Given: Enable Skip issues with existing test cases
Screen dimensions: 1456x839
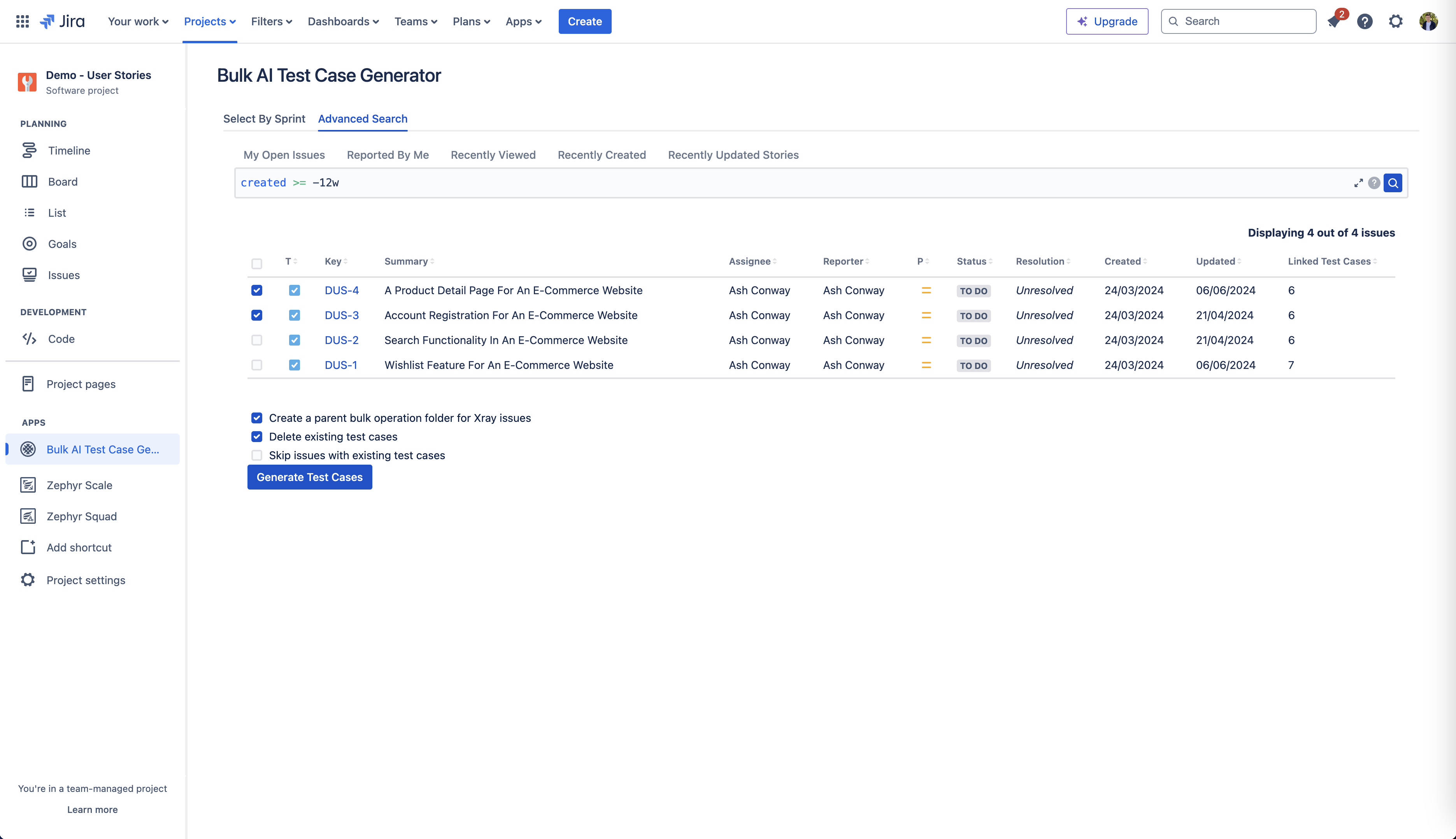Looking at the screenshot, I should point(256,455).
